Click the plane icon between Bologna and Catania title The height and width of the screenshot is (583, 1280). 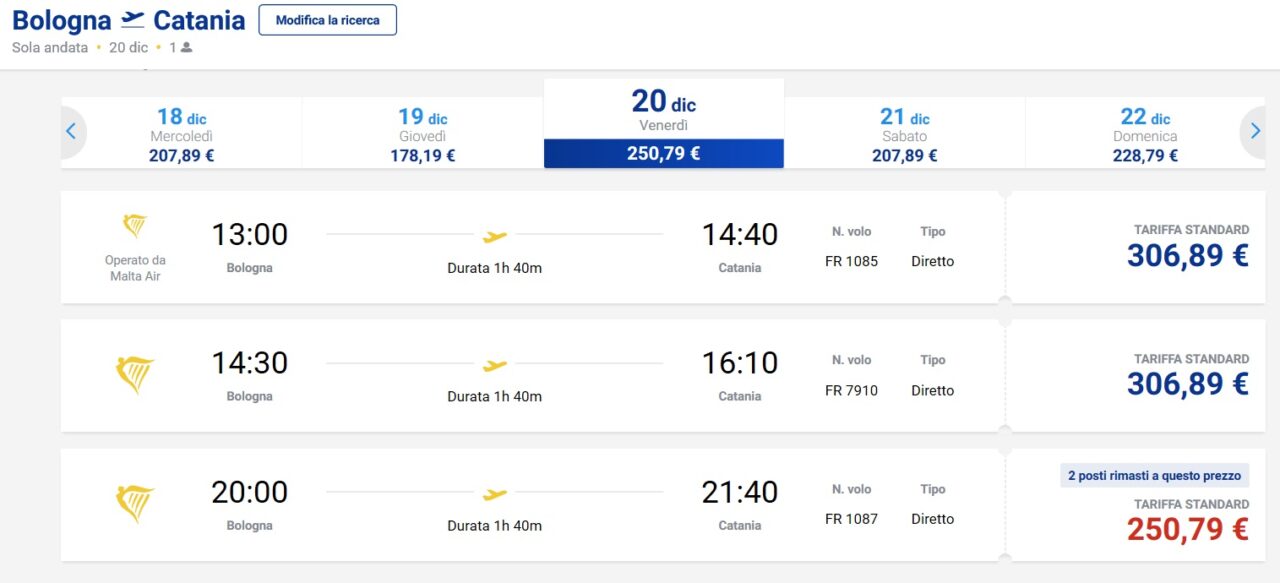132,20
